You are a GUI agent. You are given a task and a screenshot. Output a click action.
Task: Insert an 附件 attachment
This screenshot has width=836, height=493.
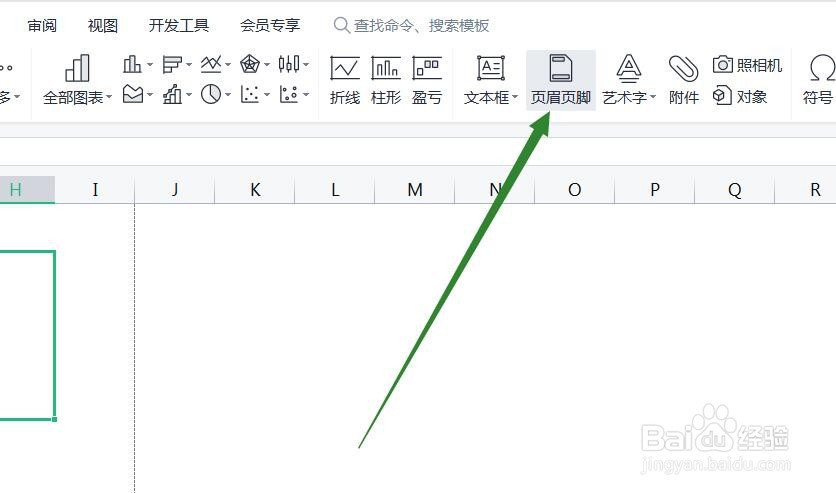(x=684, y=80)
